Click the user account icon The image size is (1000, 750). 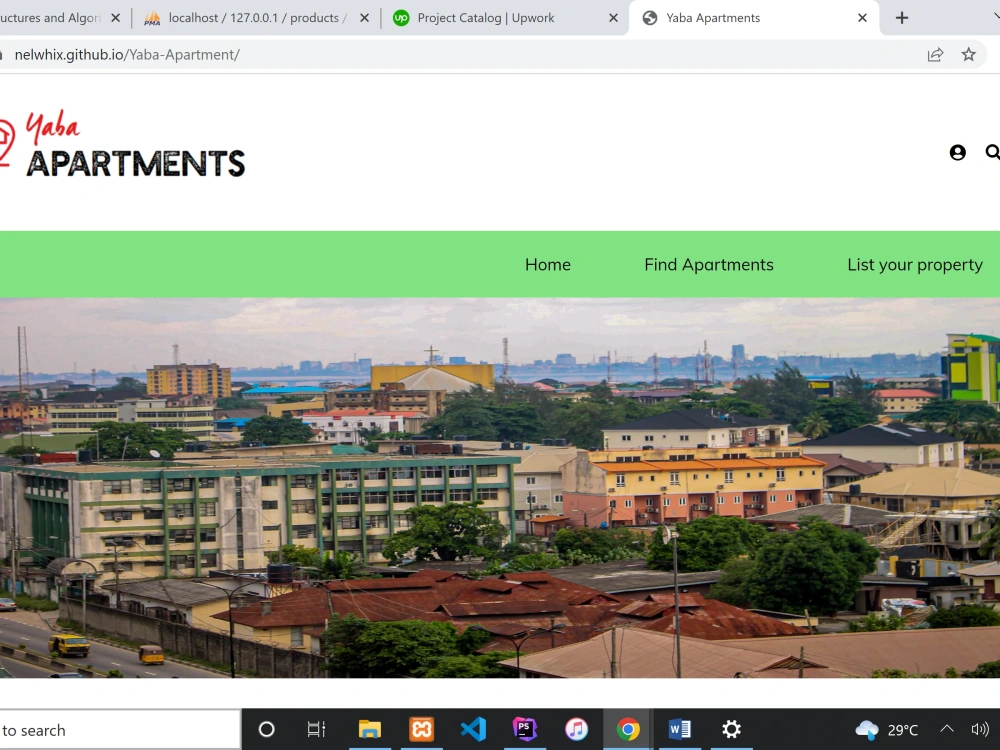(x=957, y=152)
